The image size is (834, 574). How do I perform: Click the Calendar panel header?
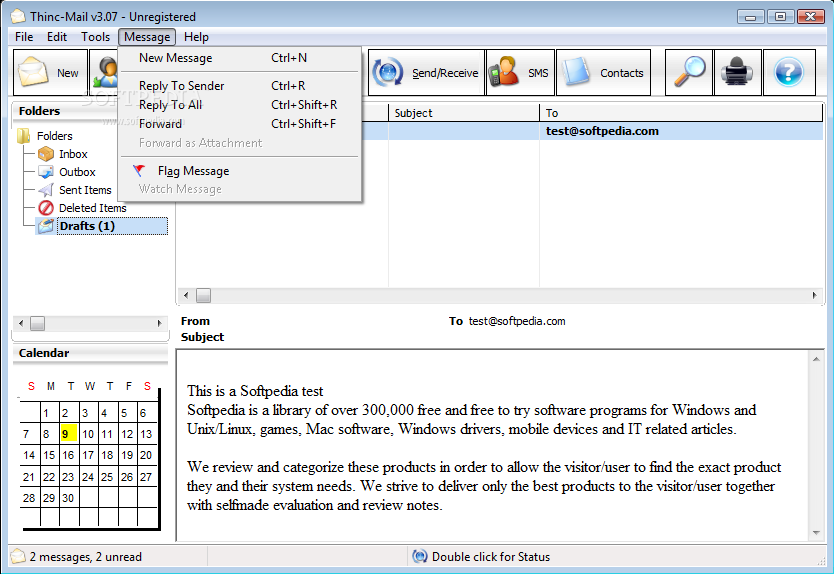tap(90, 353)
